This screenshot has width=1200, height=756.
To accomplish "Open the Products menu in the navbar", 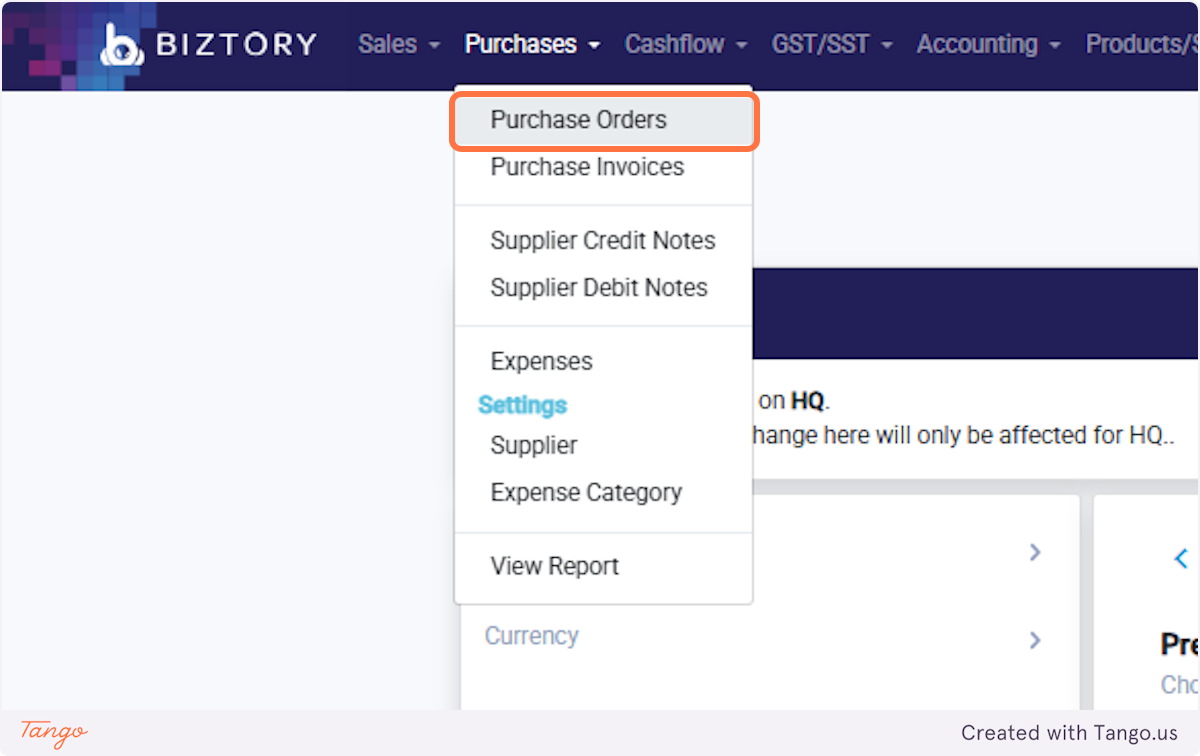I will pos(1142,44).
